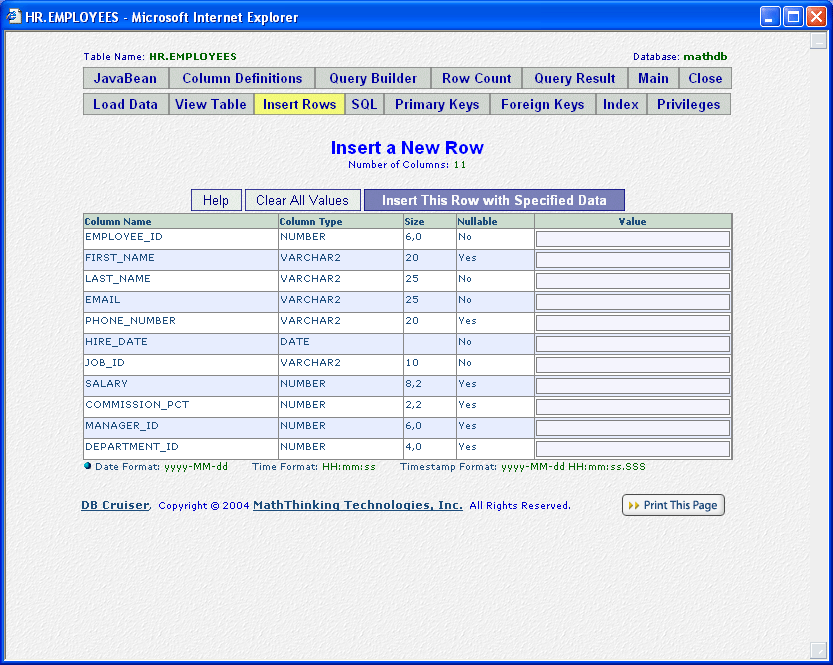This screenshot has width=833, height=665.
Task: Click the Column Type header
Action: pos(341,221)
